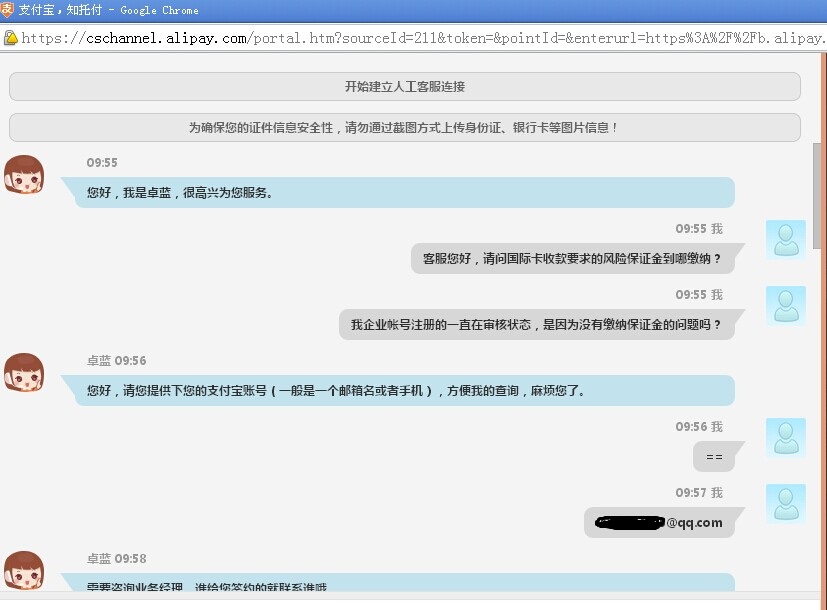Viewport: 827px width, 610px height.
Task: Click user avatar beside the 国际卡收款 question
Action: pyautogui.click(x=785, y=240)
